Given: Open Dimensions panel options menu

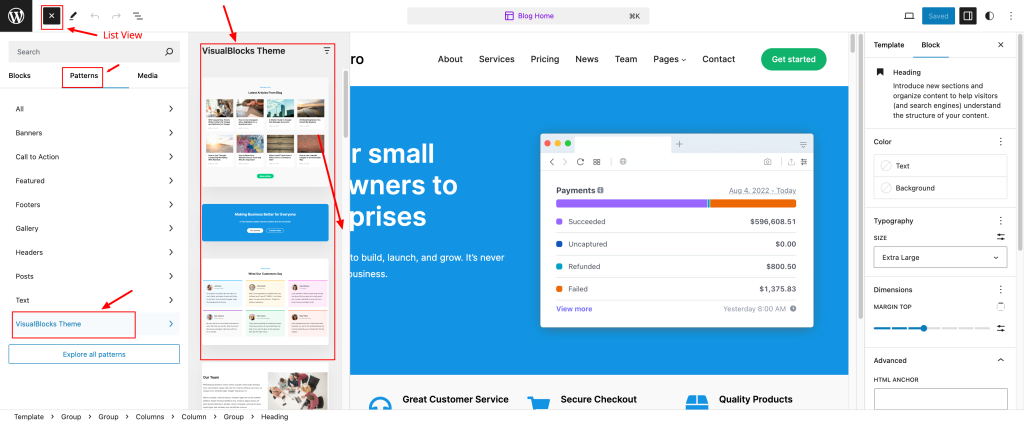Looking at the screenshot, I should [x=1000, y=289].
